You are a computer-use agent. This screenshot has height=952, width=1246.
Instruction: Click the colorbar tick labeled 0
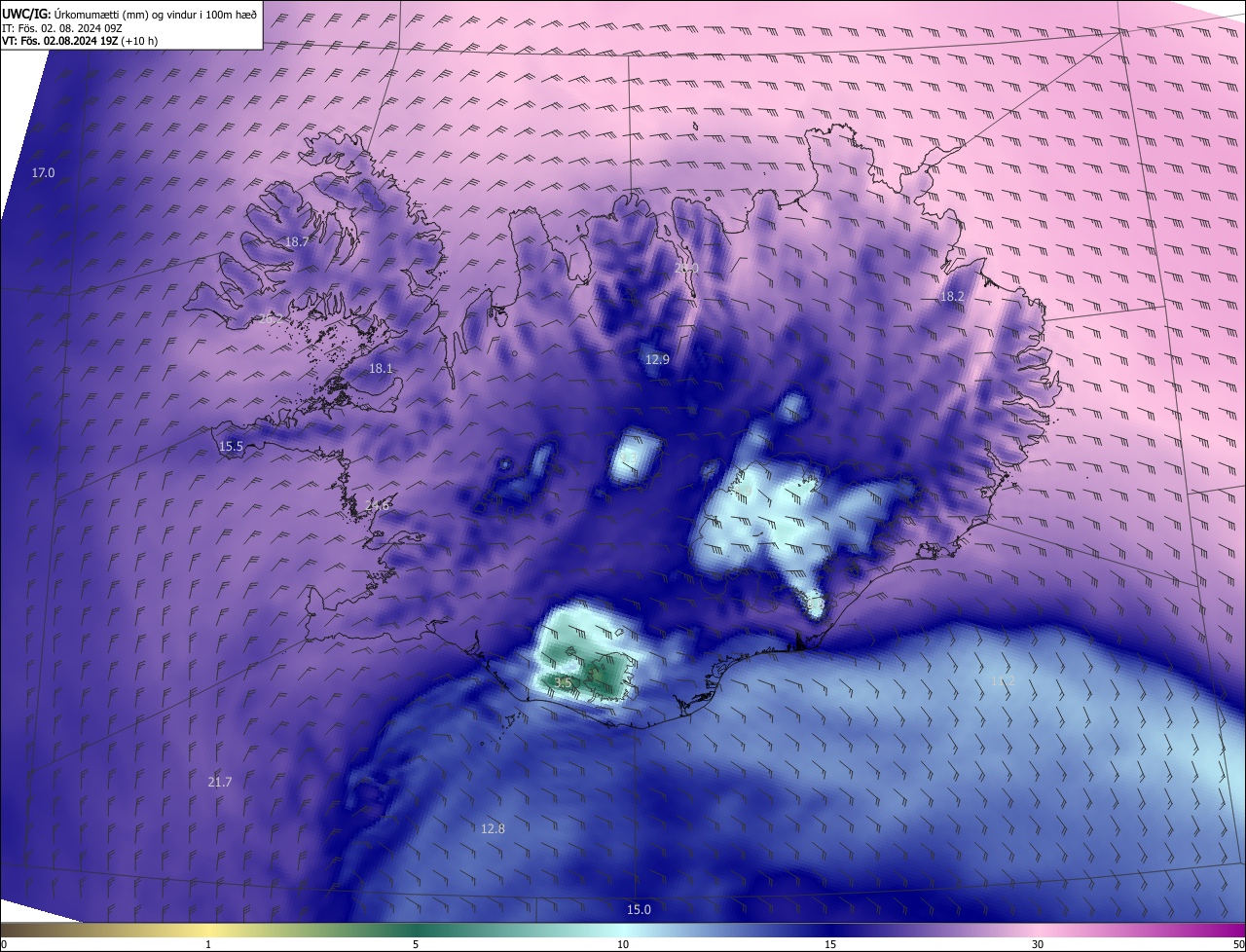point(4,944)
